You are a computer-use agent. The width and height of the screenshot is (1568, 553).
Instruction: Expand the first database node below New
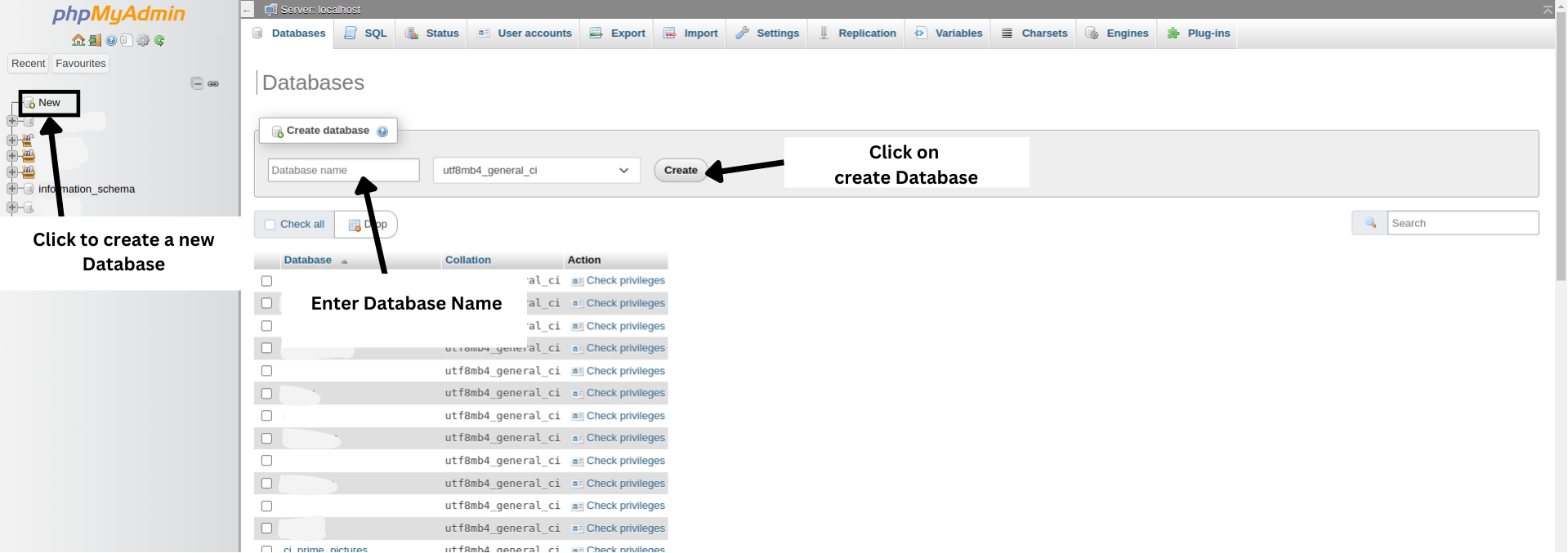coord(12,121)
